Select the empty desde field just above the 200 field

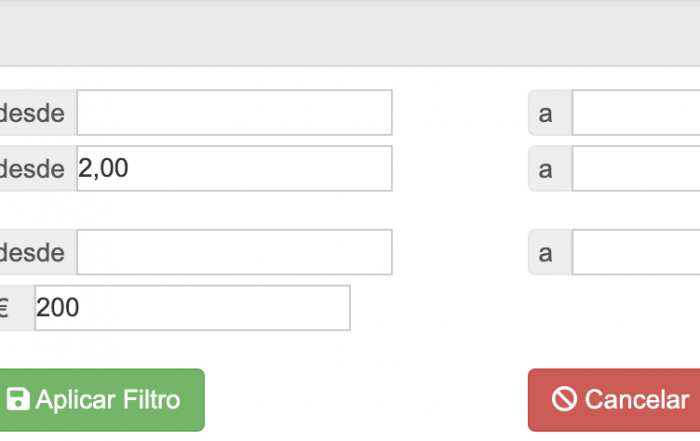click(234, 252)
